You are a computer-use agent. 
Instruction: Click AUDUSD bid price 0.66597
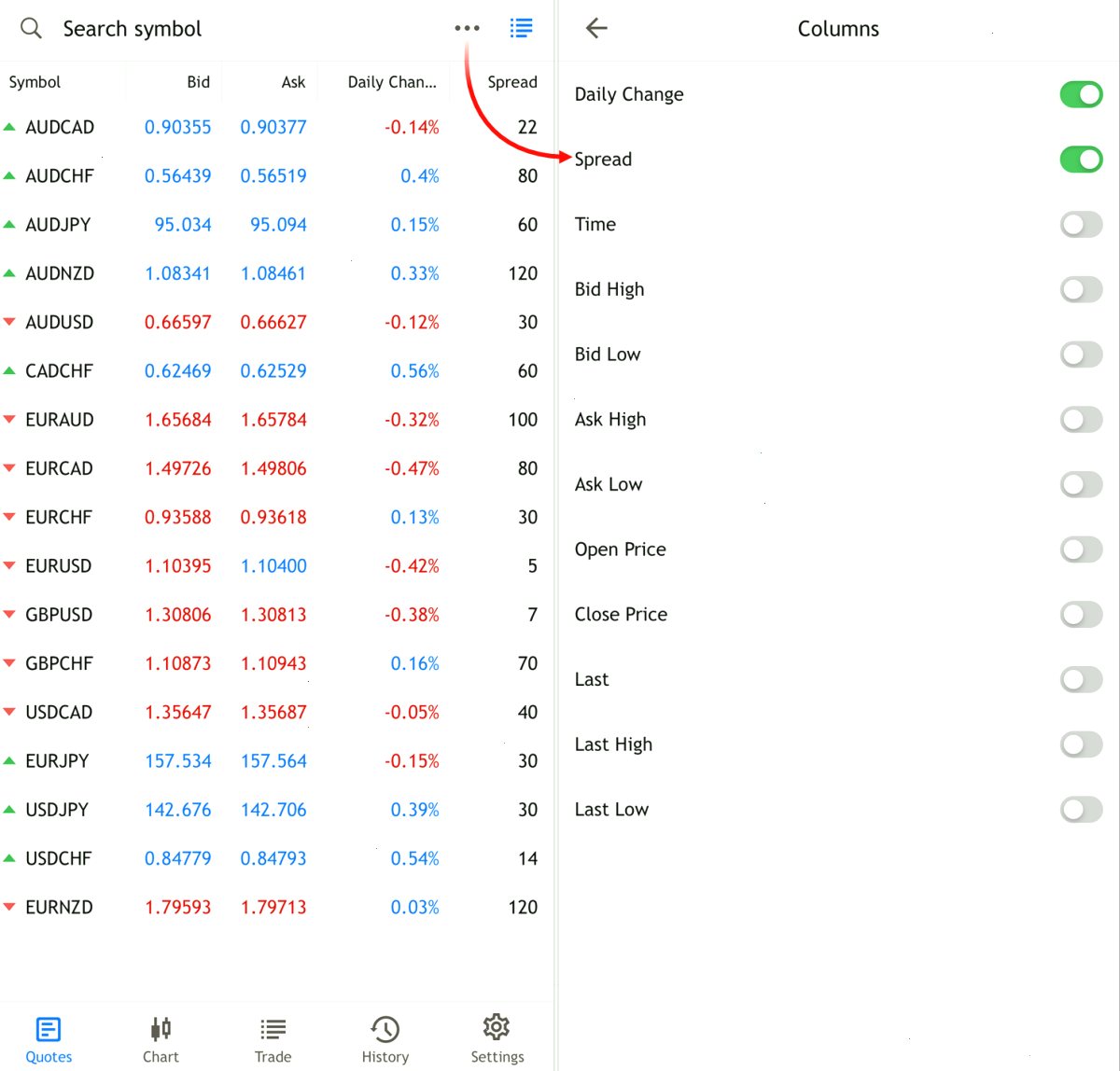click(x=177, y=322)
